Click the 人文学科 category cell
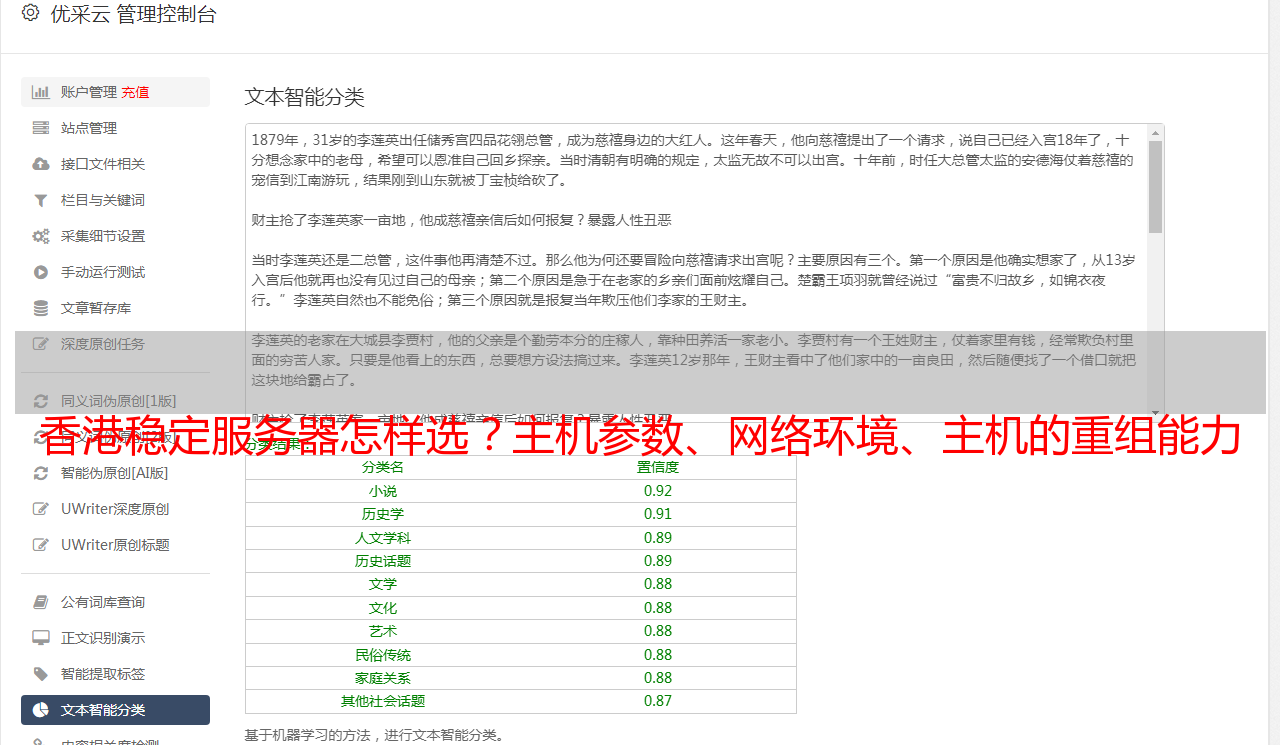 (383, 538)
